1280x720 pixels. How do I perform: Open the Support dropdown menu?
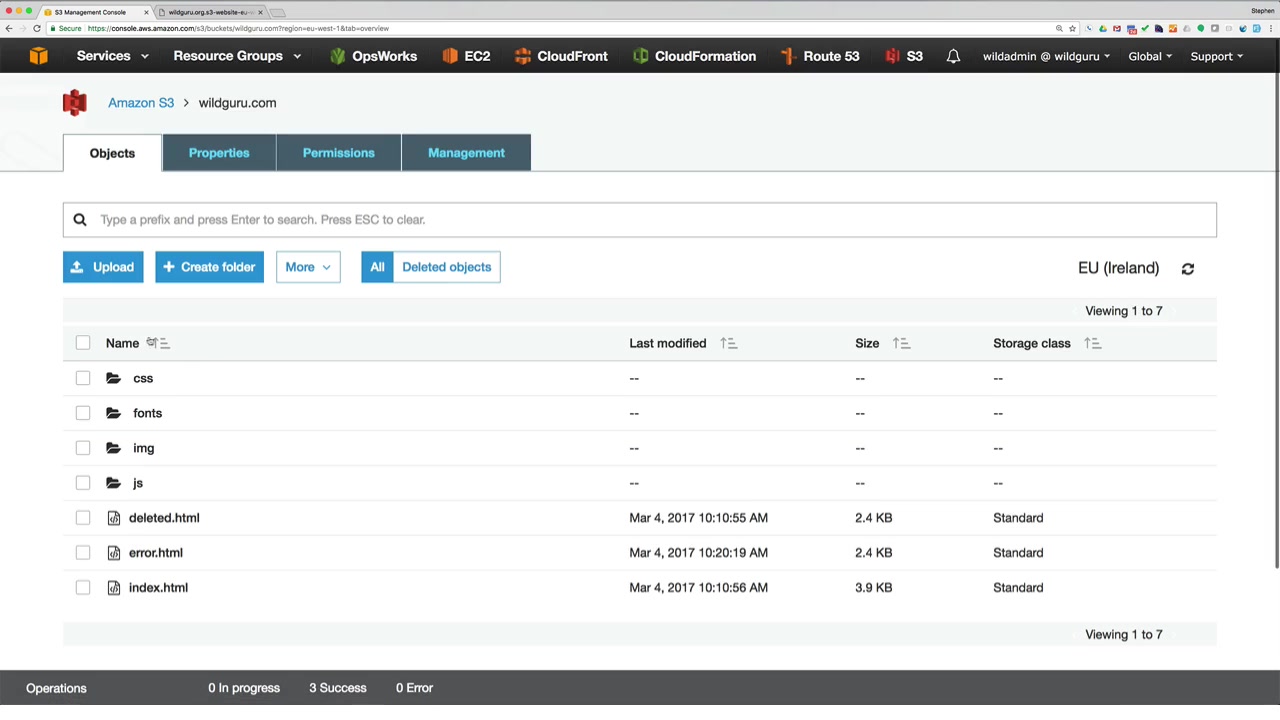pyautogui.click(x=1216, y=56)
